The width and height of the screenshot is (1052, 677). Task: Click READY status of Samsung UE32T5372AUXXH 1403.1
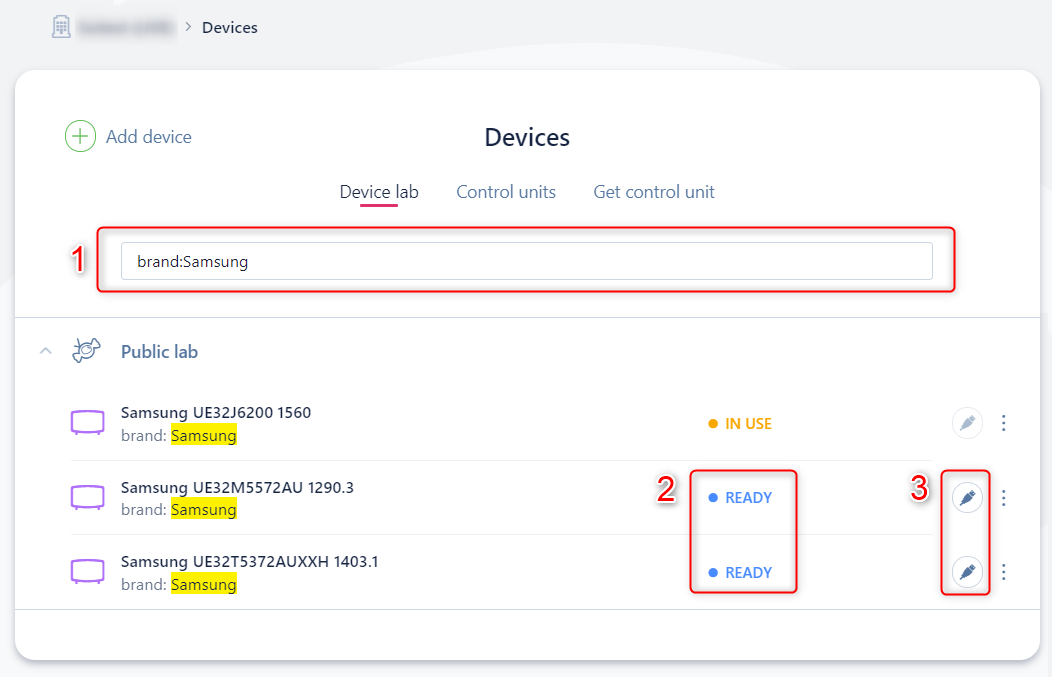749,573
